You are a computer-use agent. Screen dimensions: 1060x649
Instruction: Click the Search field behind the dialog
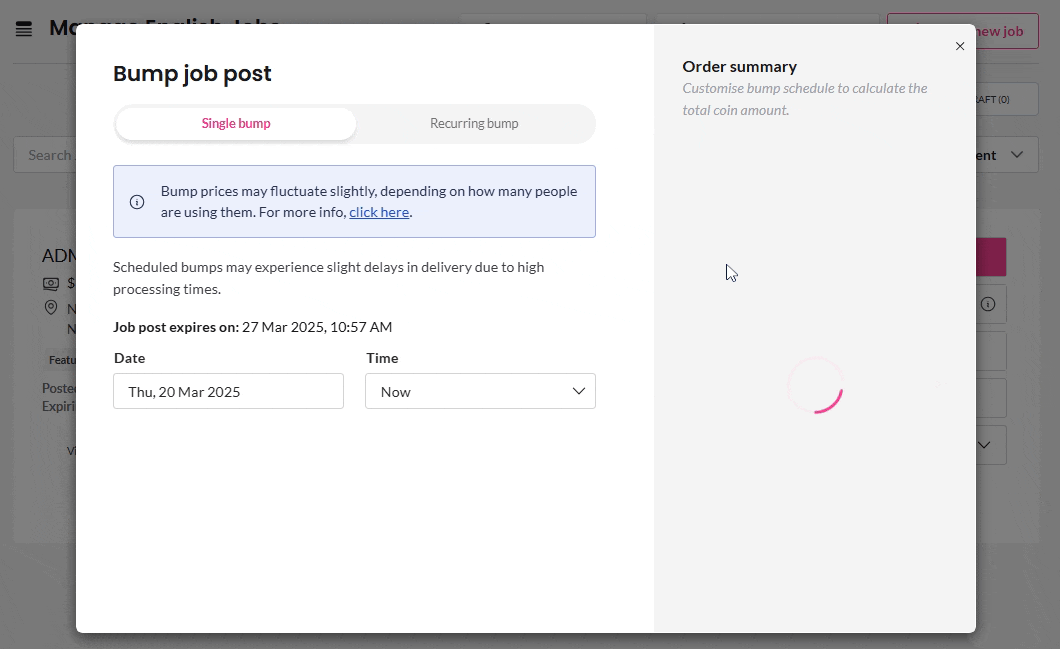pos(45,155)
